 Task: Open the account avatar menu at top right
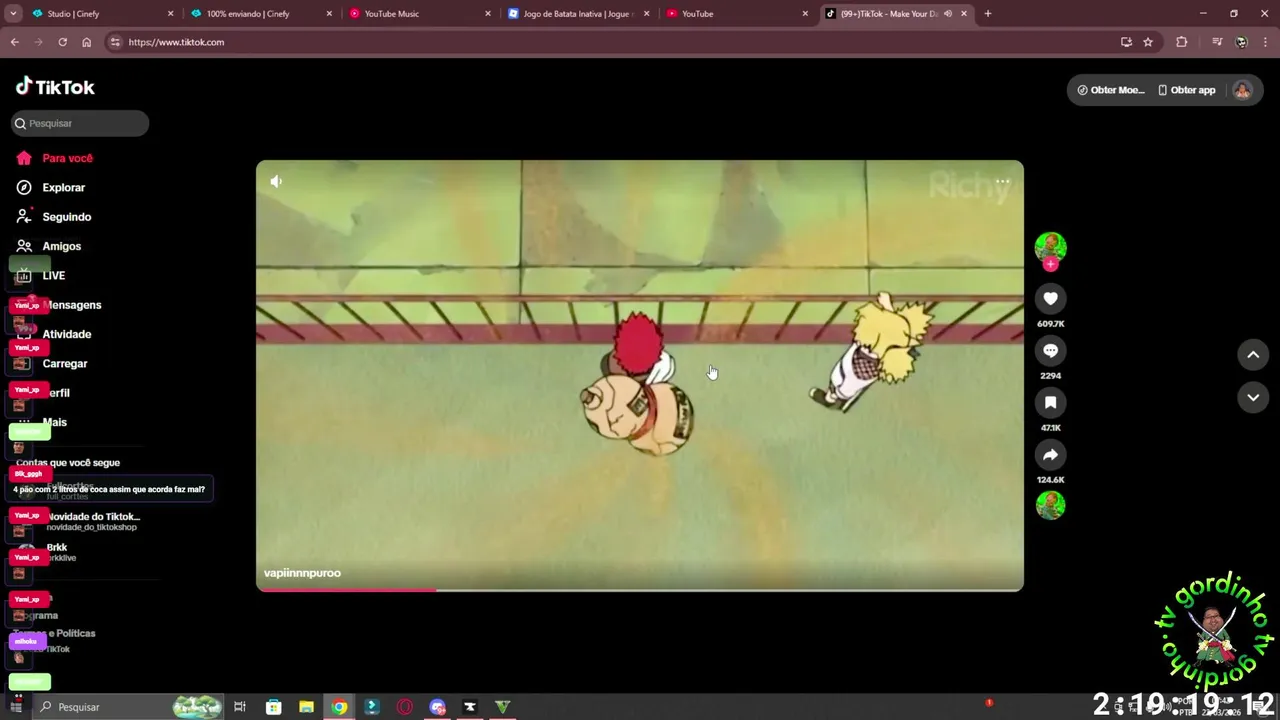(1242, 90)
